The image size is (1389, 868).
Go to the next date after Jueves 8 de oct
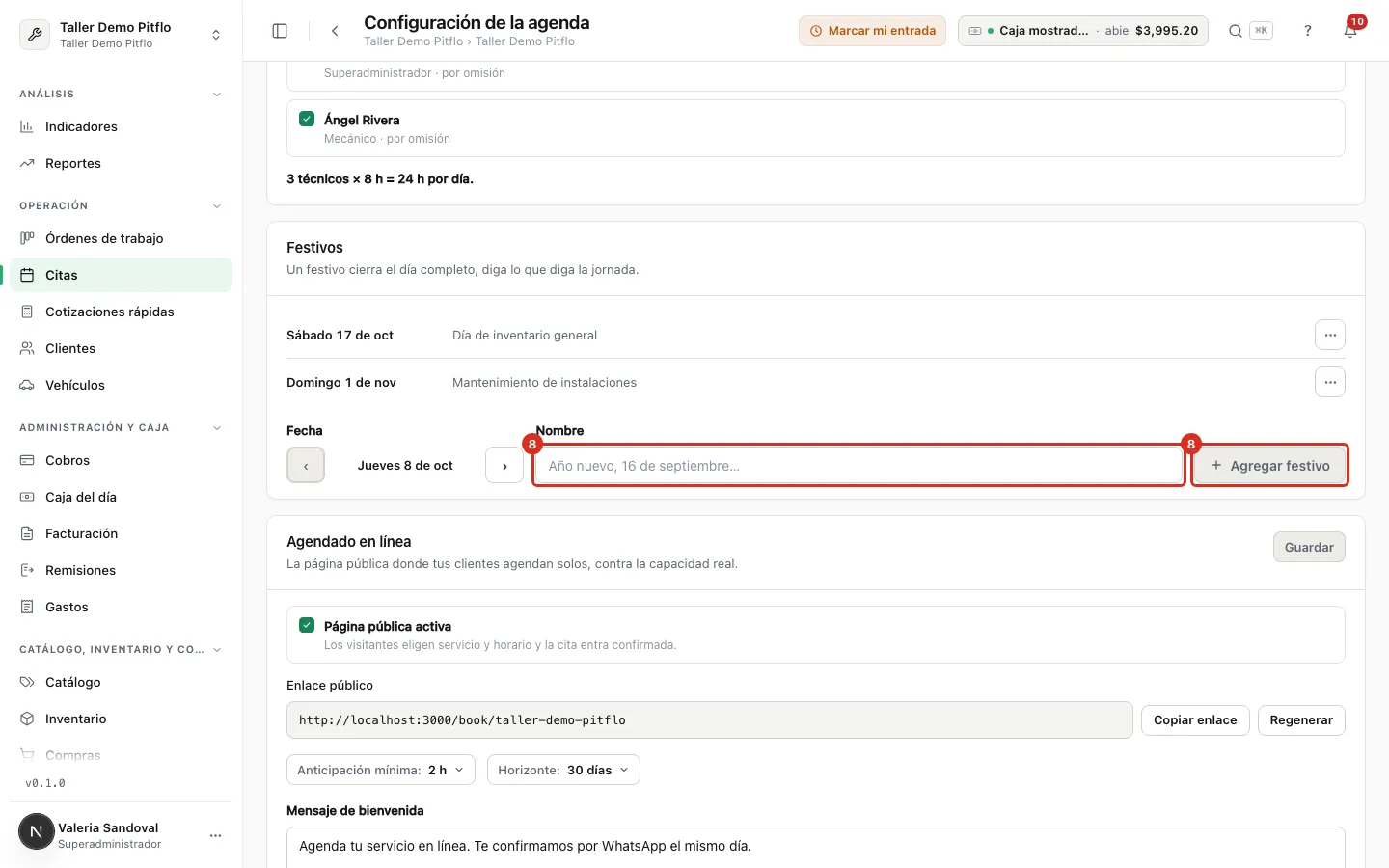(504, 465)
